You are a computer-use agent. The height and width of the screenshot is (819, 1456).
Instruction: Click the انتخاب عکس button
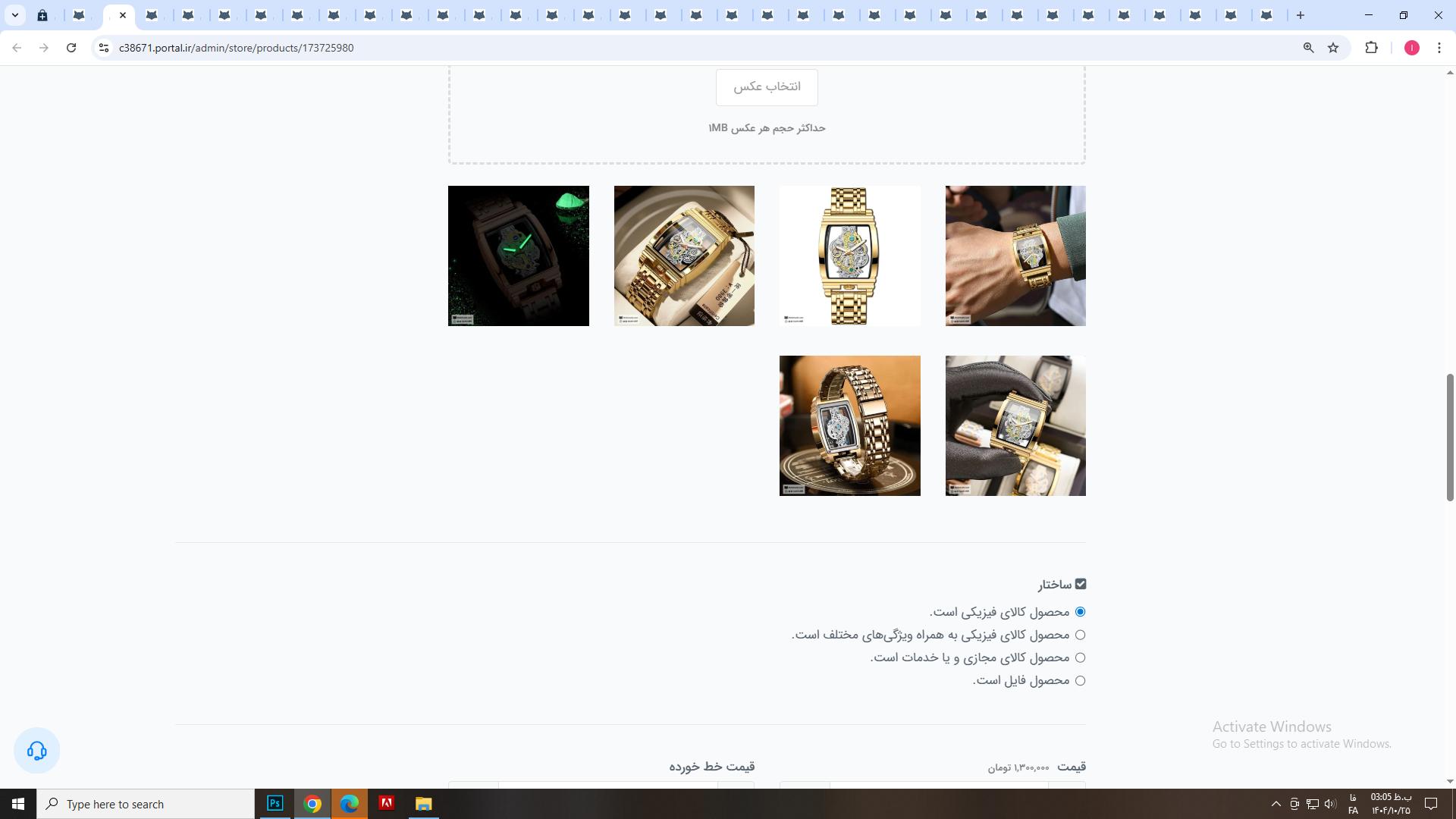(x=767, y=87)
